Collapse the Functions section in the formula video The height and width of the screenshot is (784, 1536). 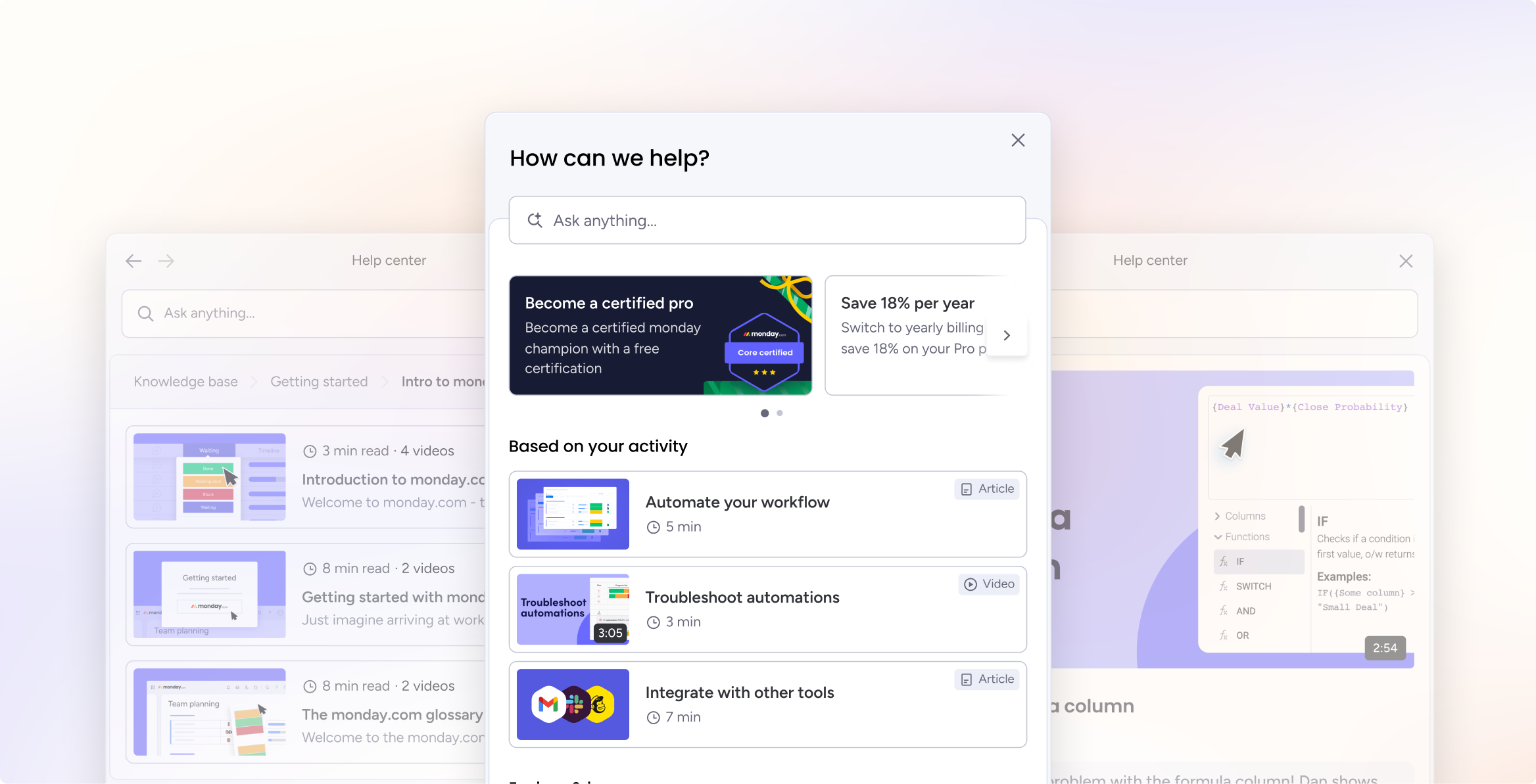pos(1242,537)
